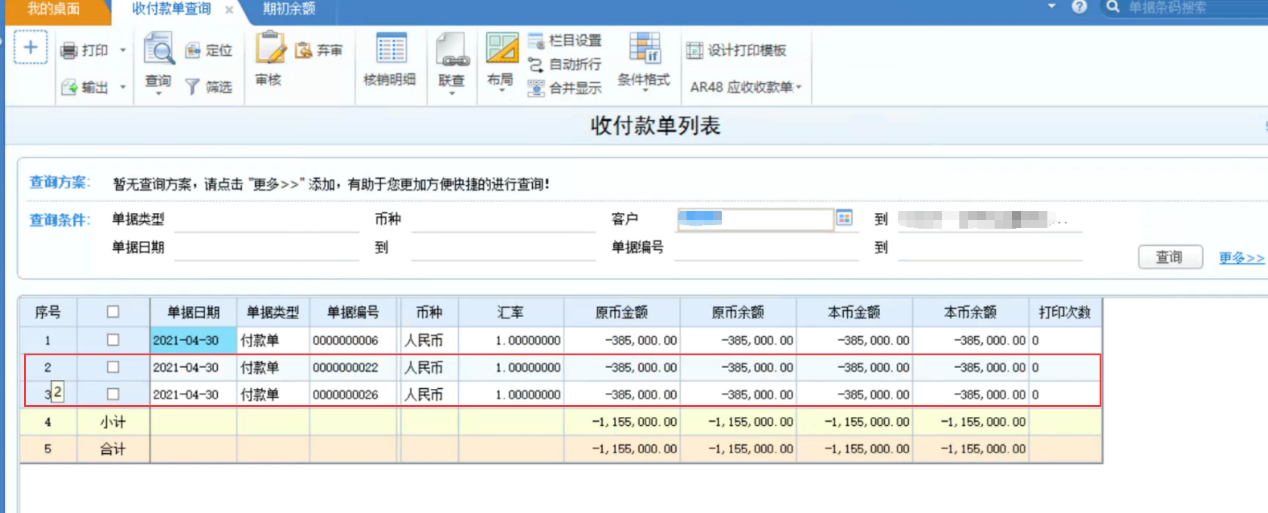Expand the 打印 dropdown arrow
This screenshot has height=513, width=1268.
(x=123, y=50)
